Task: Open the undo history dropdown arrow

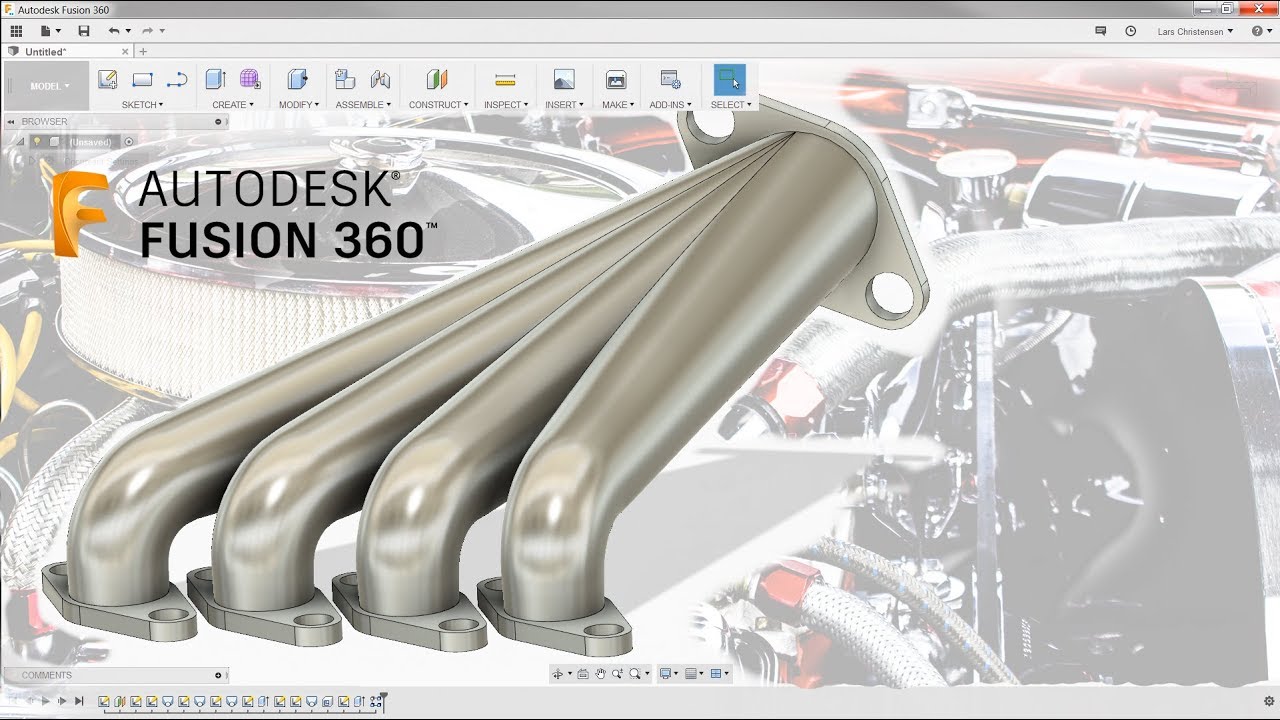Action: (x=128, y=31)
